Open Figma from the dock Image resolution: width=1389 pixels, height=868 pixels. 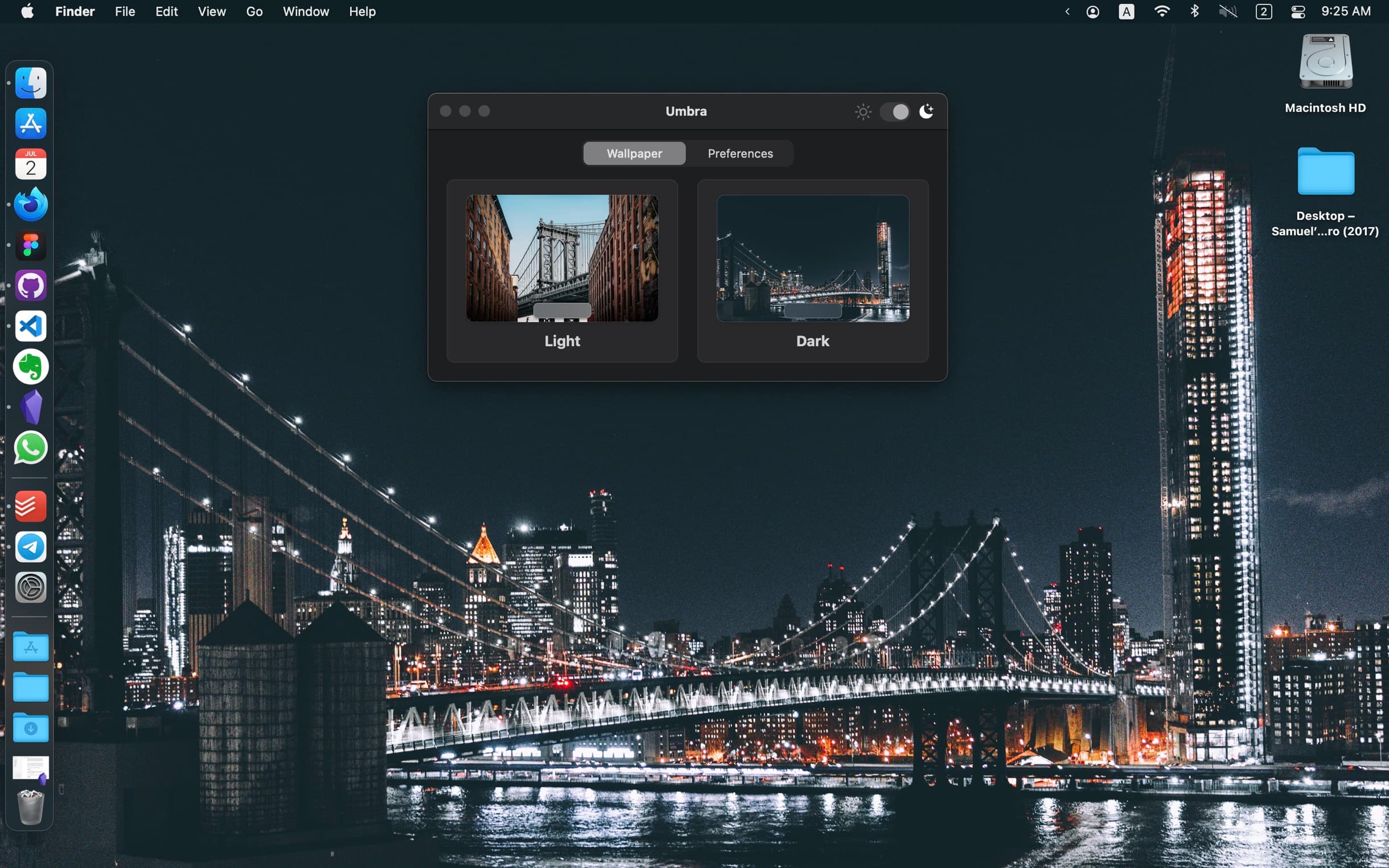point(30,245)
